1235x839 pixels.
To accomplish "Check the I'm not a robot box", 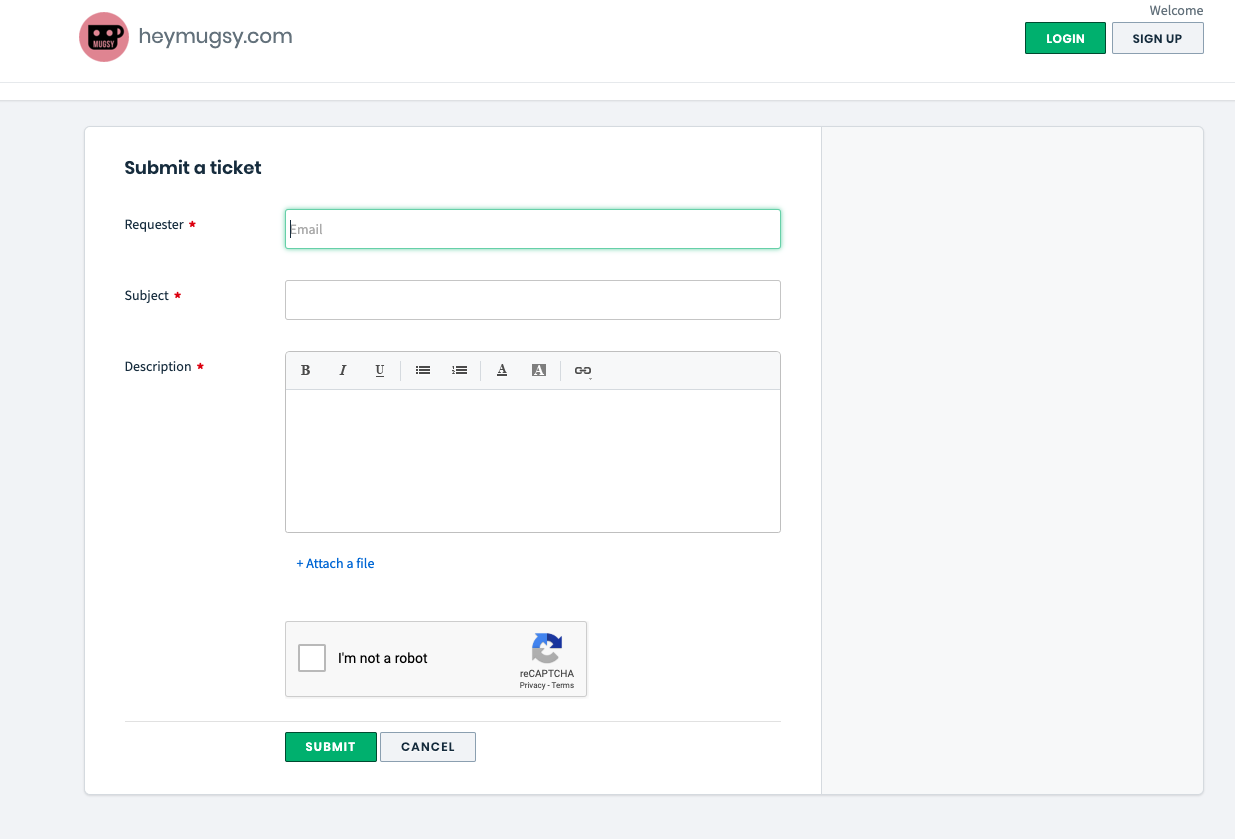I will 312,658.
